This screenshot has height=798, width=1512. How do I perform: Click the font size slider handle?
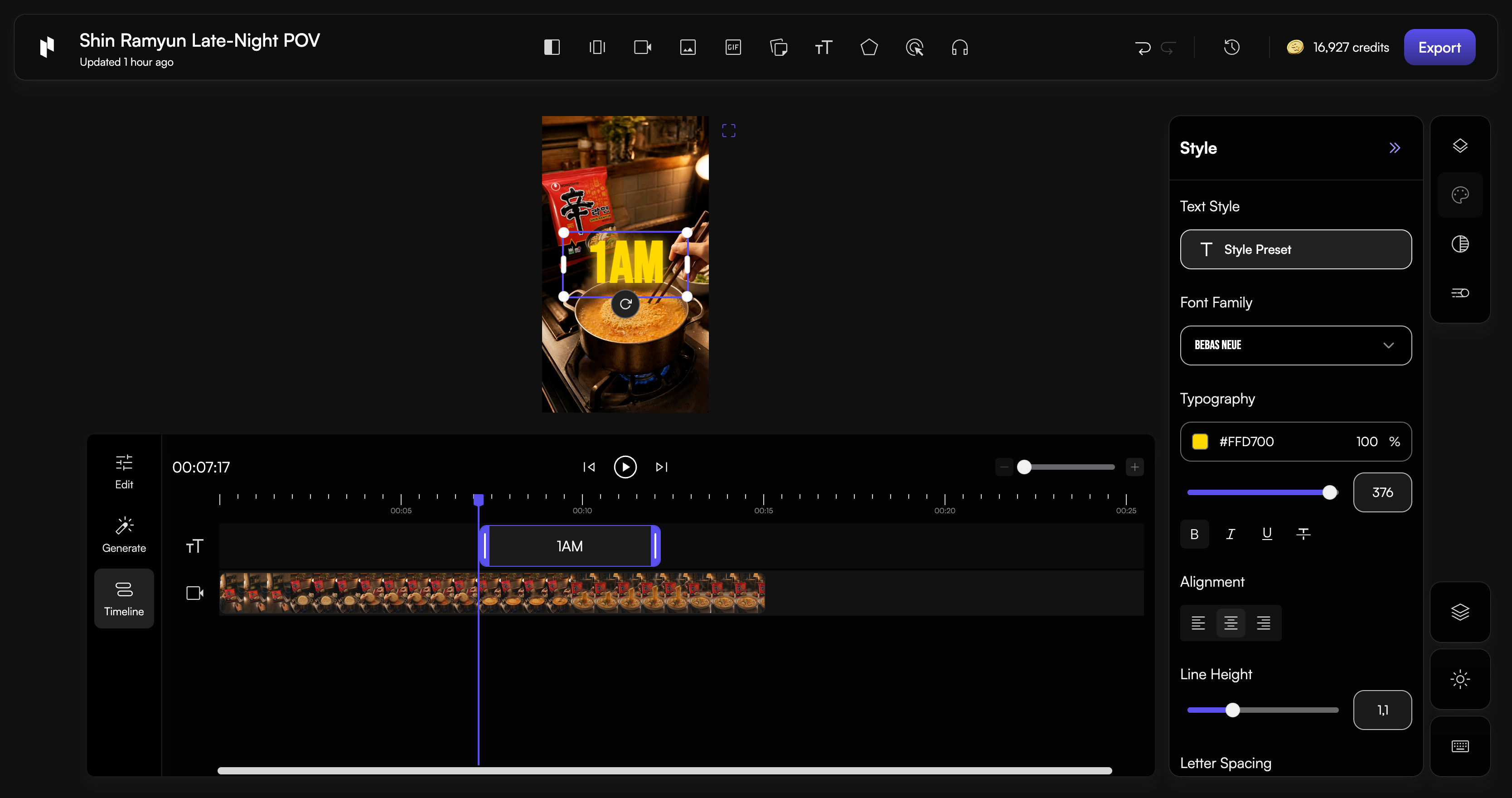(1329, 493)
